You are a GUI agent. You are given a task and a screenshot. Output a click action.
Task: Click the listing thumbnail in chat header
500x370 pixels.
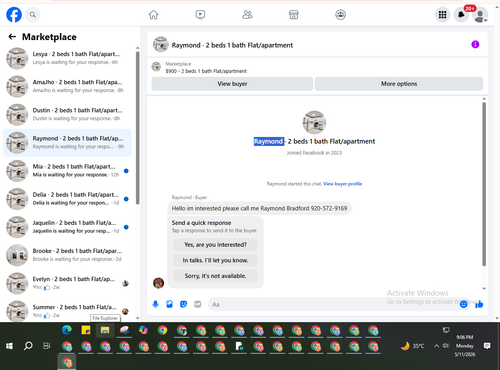(x=161, y=45)
